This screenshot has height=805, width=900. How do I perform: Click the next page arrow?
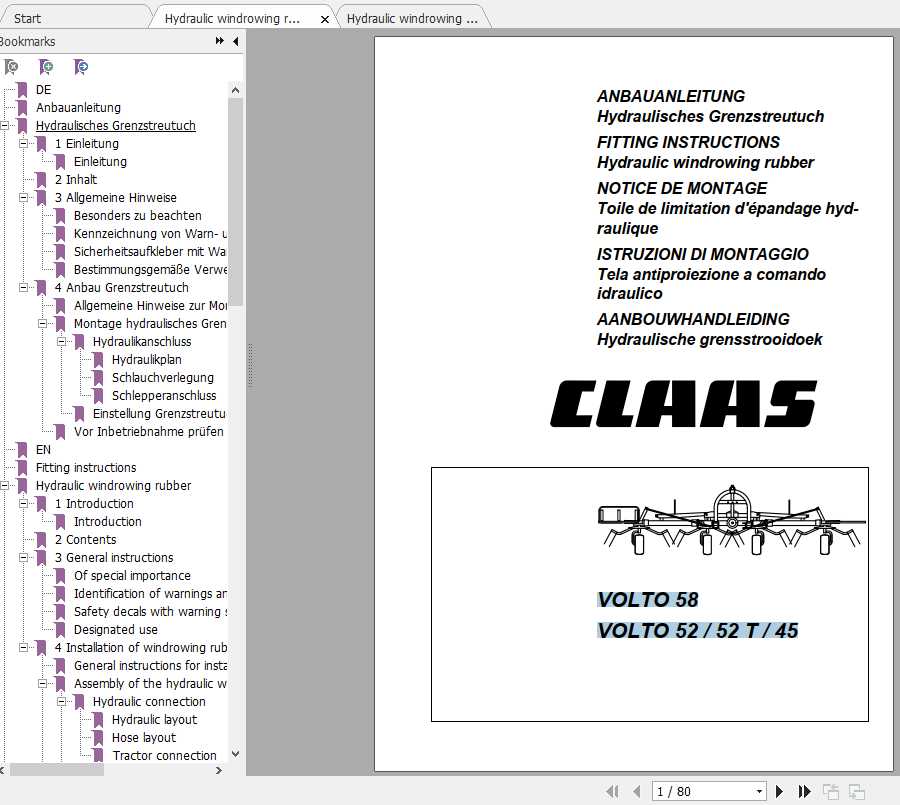click(780, 790)
